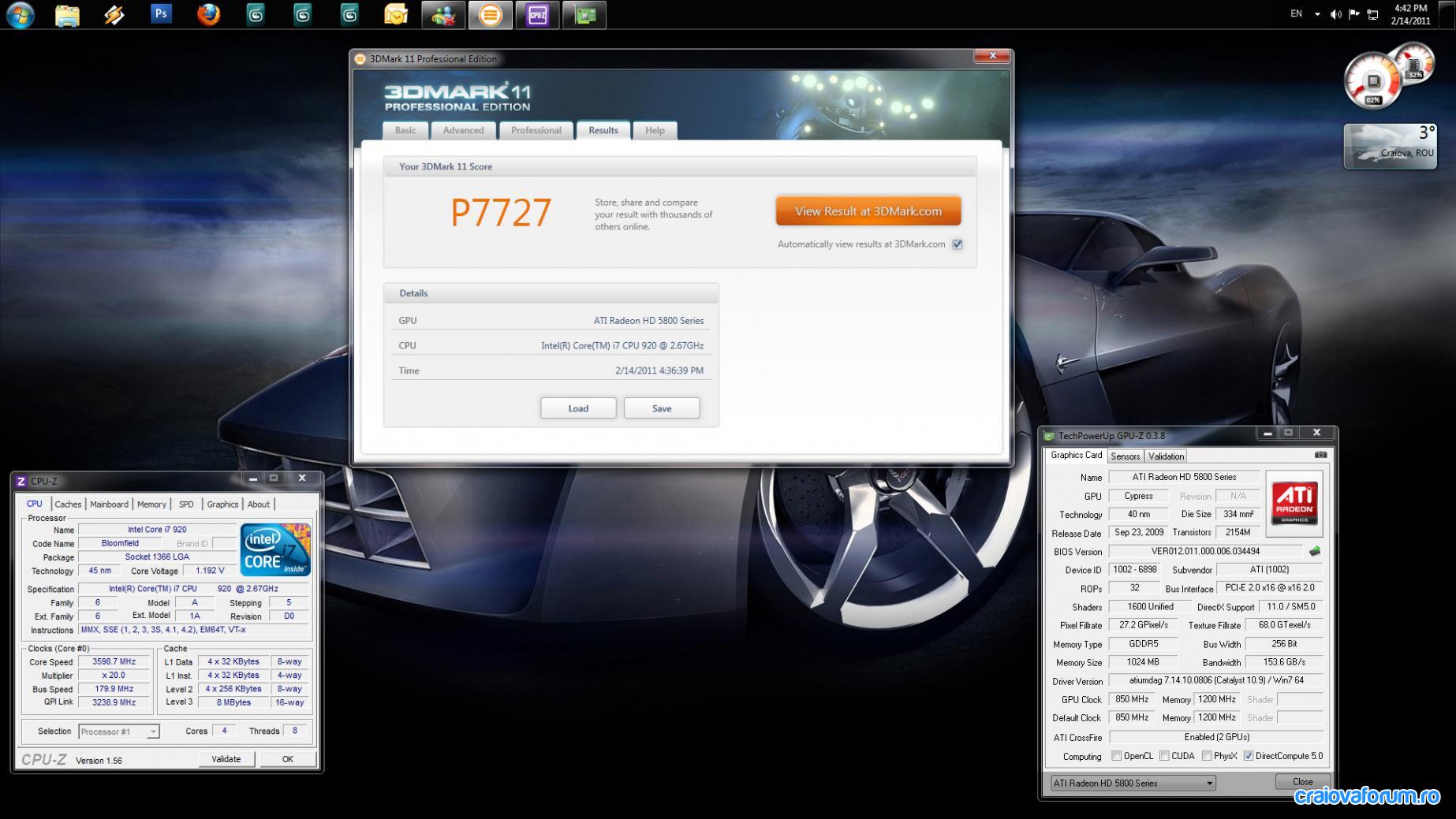Switch to Validation tab in GPU-Z

click(x=1166, y=456)
